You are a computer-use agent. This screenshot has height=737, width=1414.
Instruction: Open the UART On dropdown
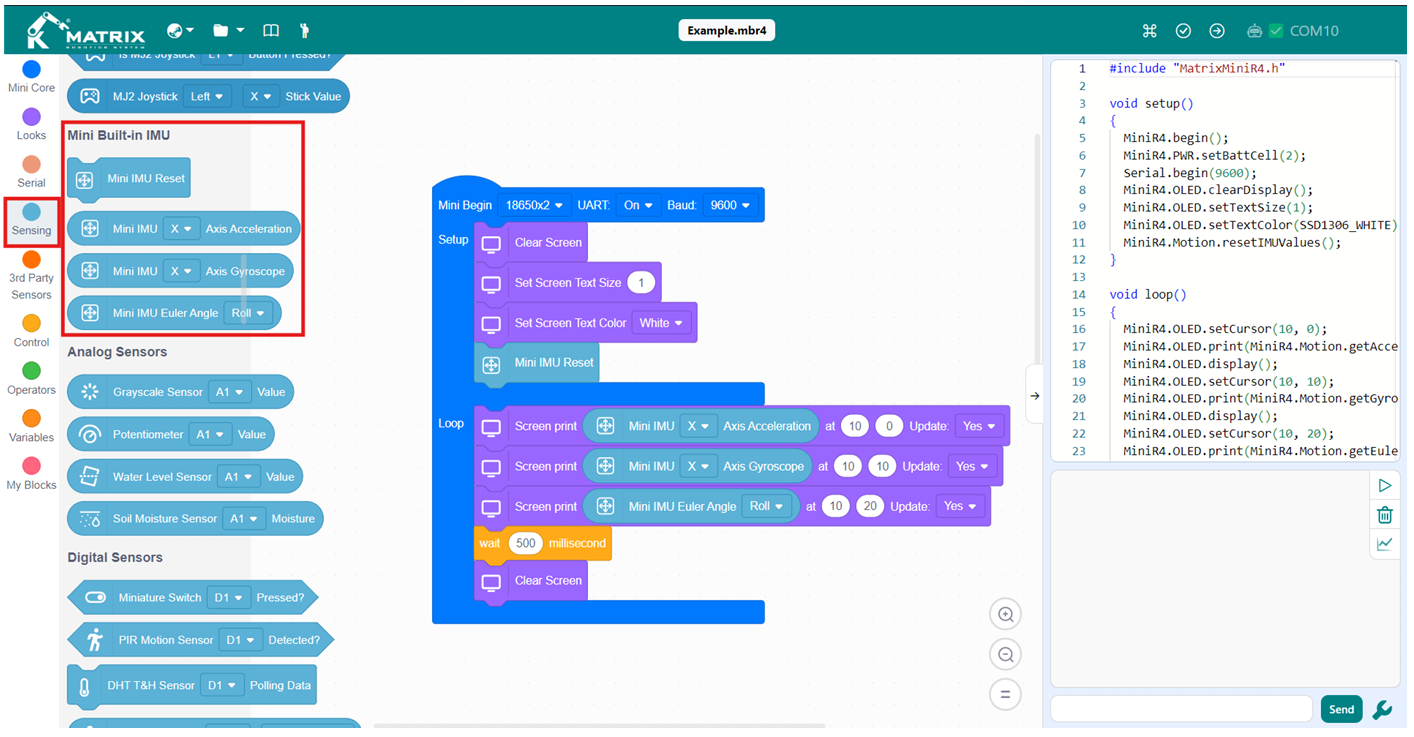point(638,205)
